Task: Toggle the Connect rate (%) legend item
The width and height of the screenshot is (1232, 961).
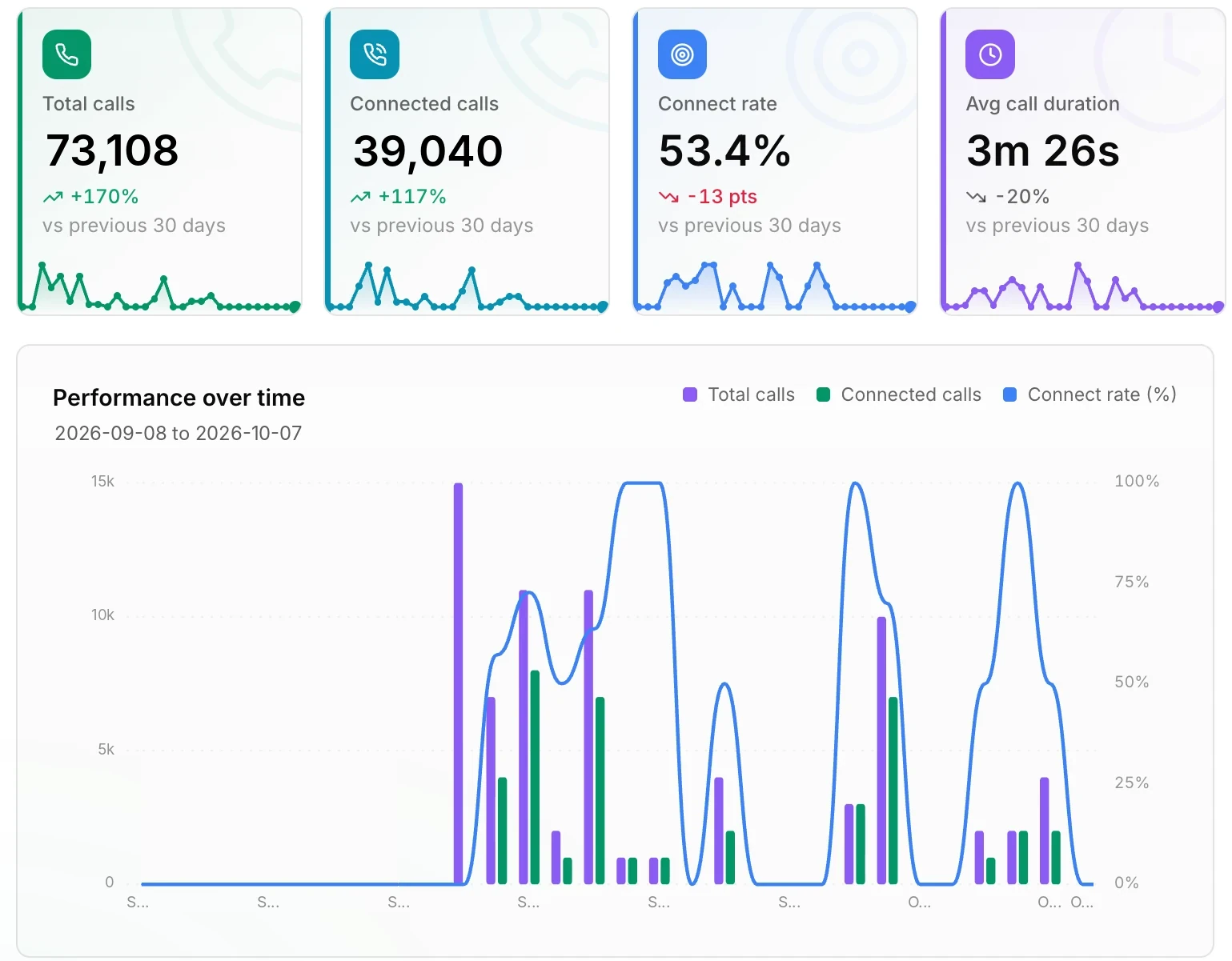Action: tap(1090, 394)
